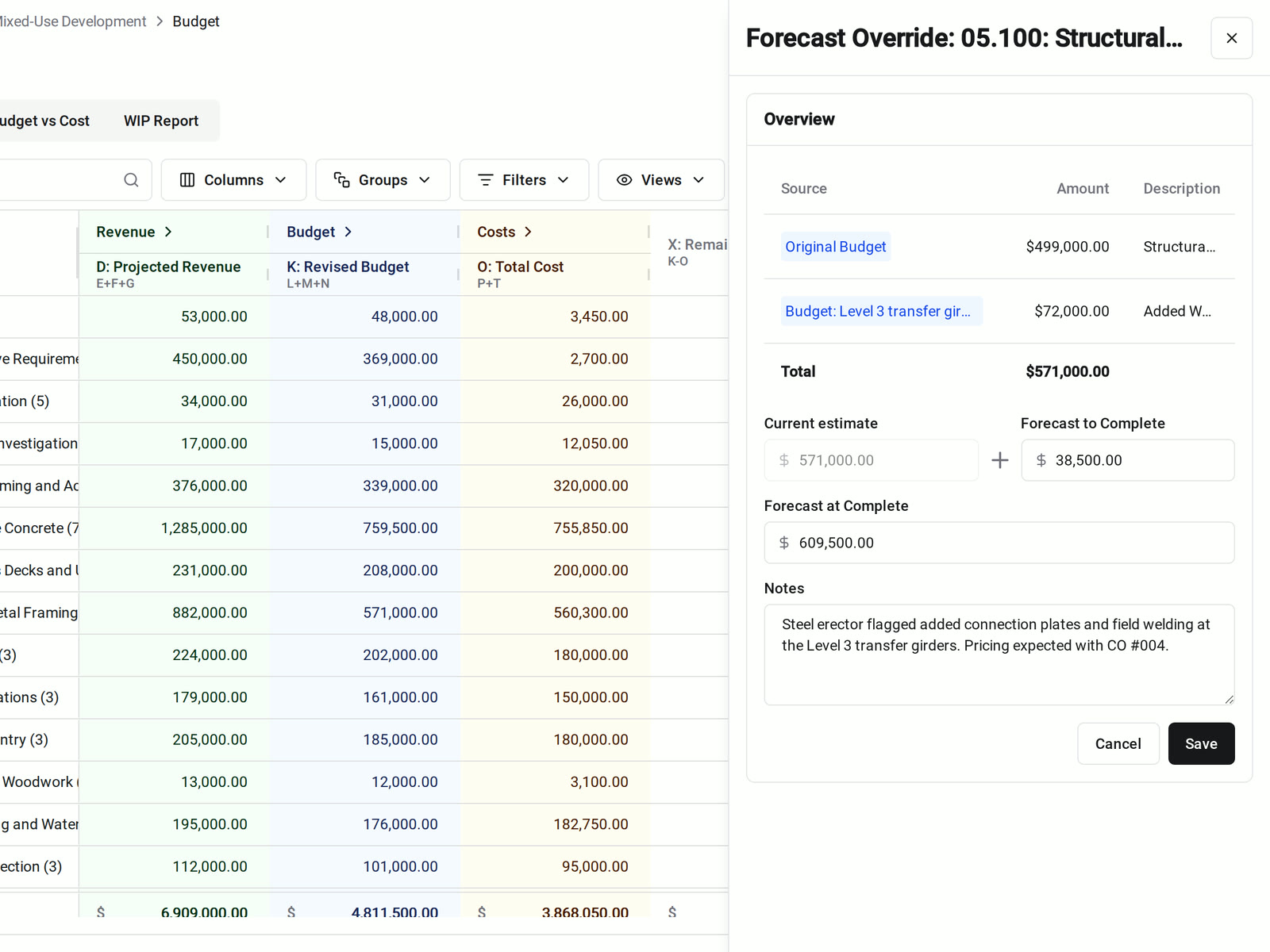
Task: Open Budget: Level 3 transfer girder link
Action: [x=881, y=311]
